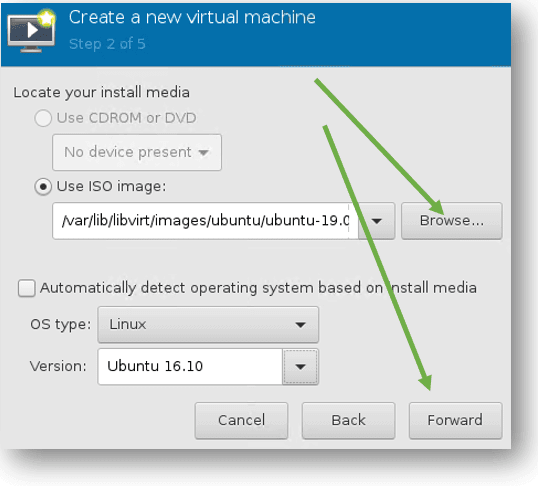This screenshot has width=538, height=486.
Task: Click the OS type label
Action: (61, 325)
